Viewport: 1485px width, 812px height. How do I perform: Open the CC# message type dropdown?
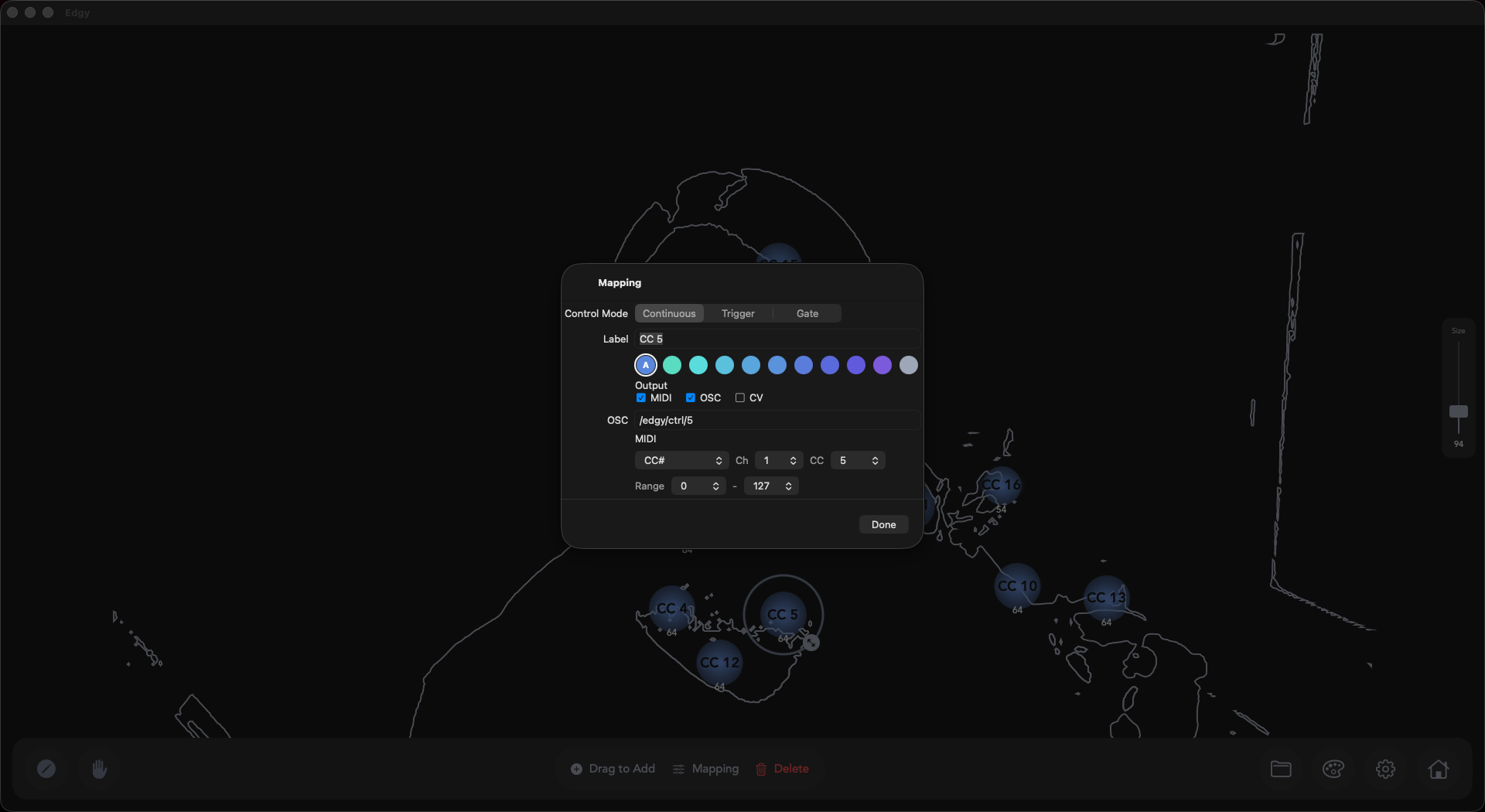click(x=681, y=460)
